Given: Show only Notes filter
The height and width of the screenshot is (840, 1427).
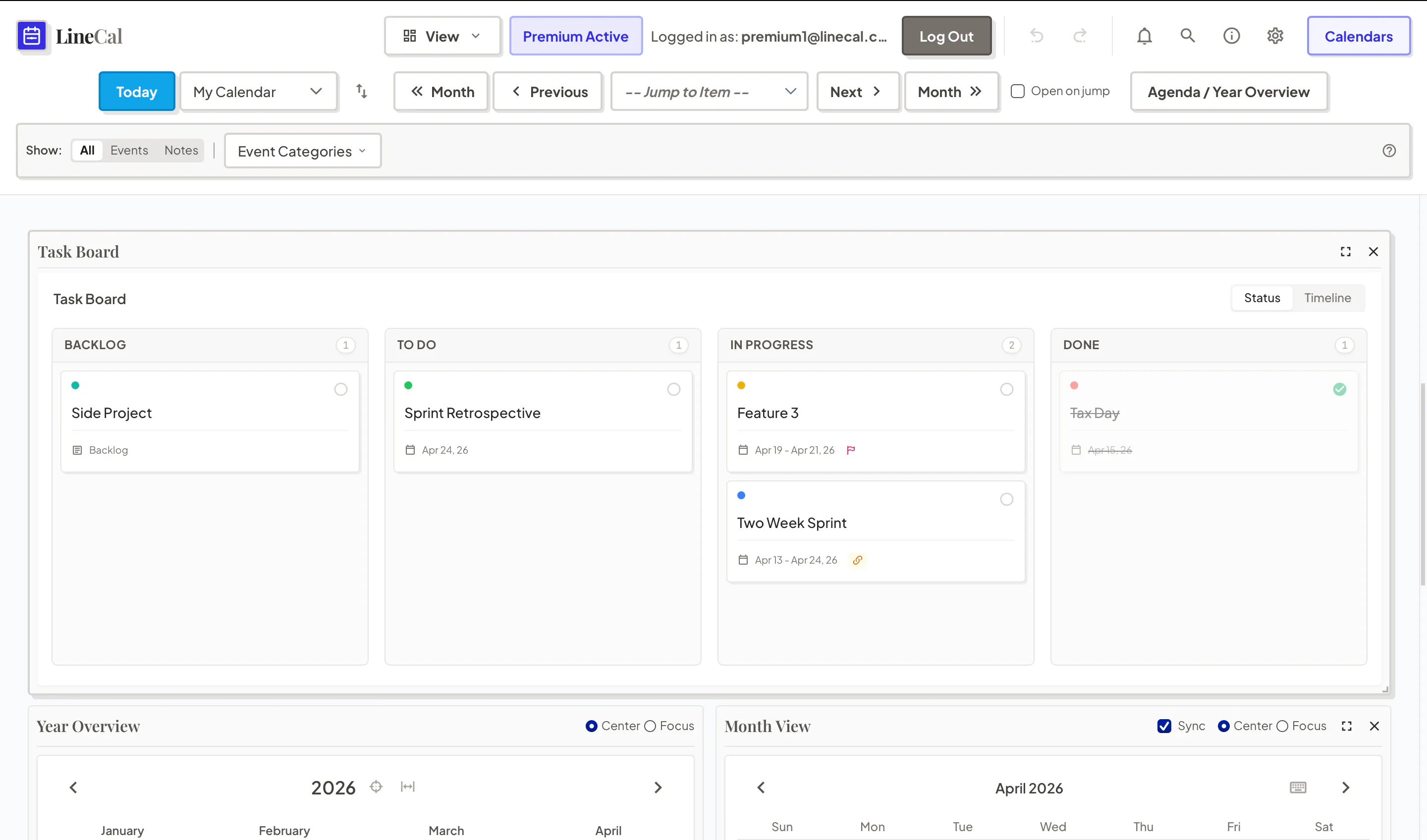Looking at the screenshot, I should coord(181,151).
